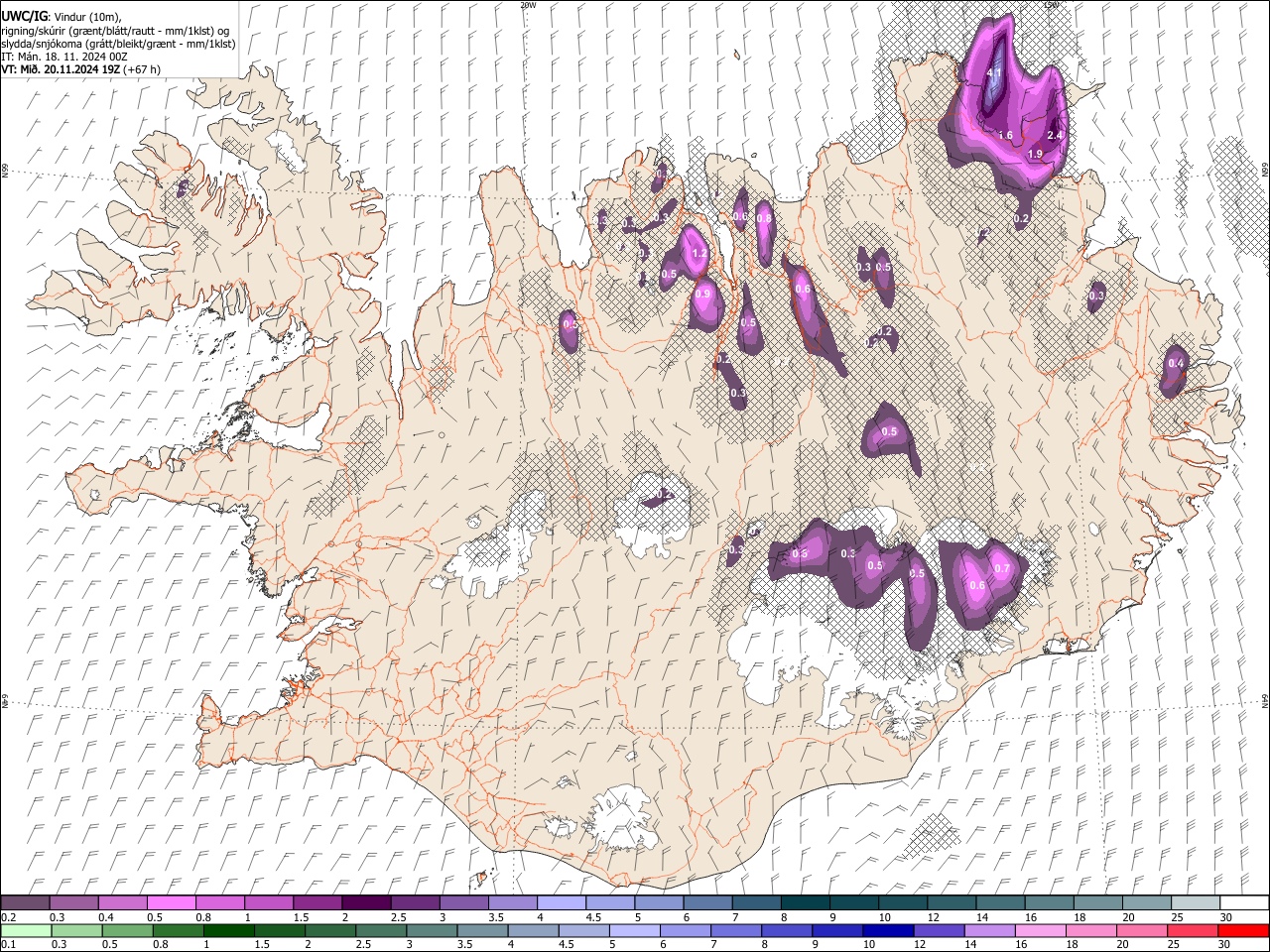Click the light lavender swatch at 4 in top legend row
This screenshot has width=1270, height=952.
(x=560, y=903)
